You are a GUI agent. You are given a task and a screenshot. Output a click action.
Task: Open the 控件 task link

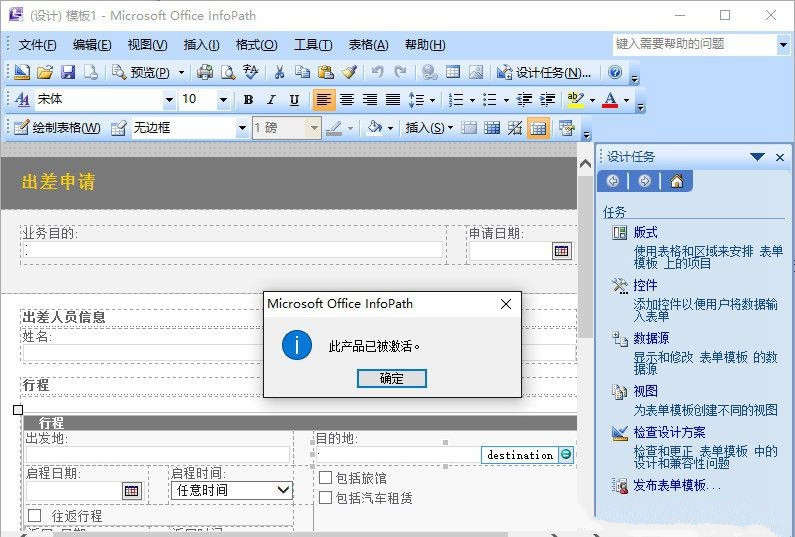pos(645,285)
